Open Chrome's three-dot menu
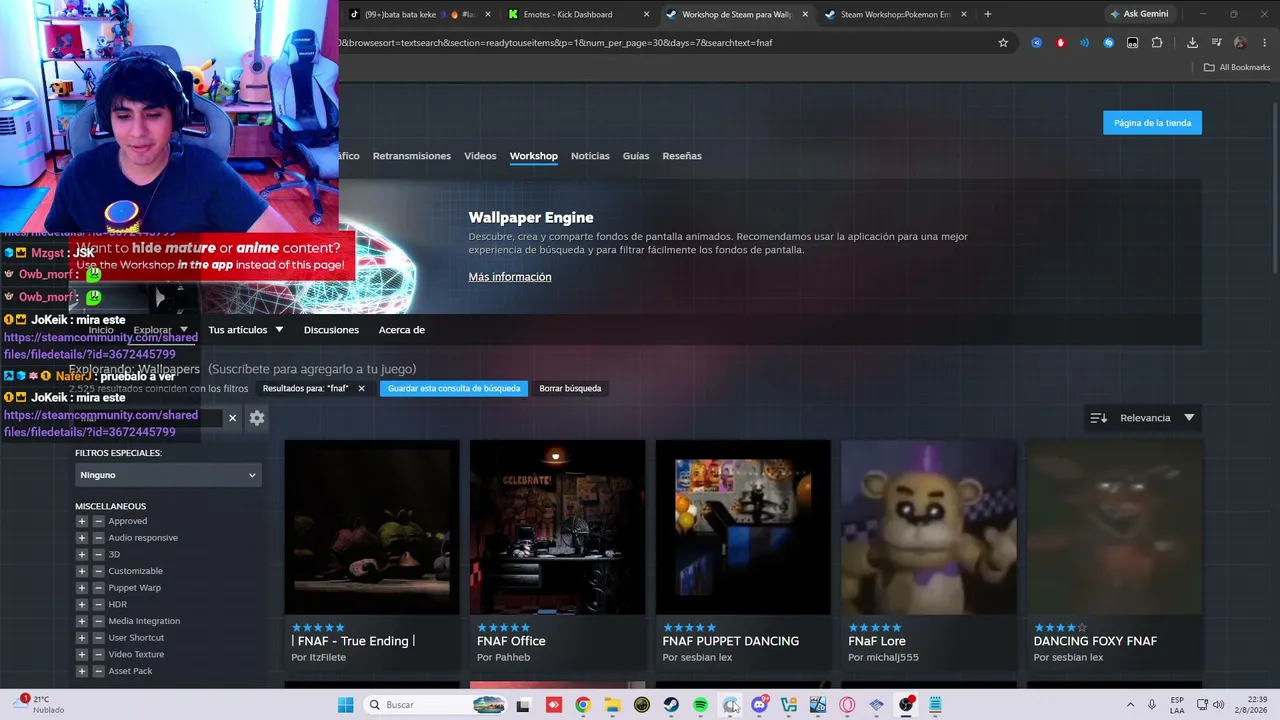Image resolution: width=1280 pixels, height=720 pixels. (x=1265, y=43)
